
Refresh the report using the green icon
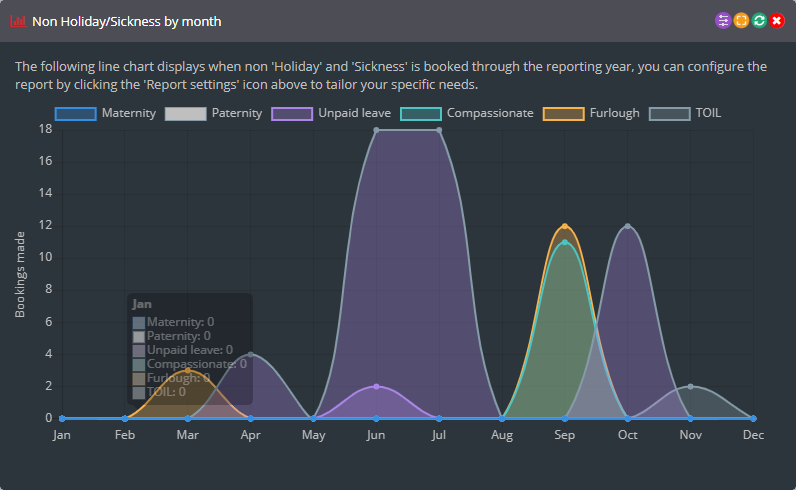click(759, 21)
